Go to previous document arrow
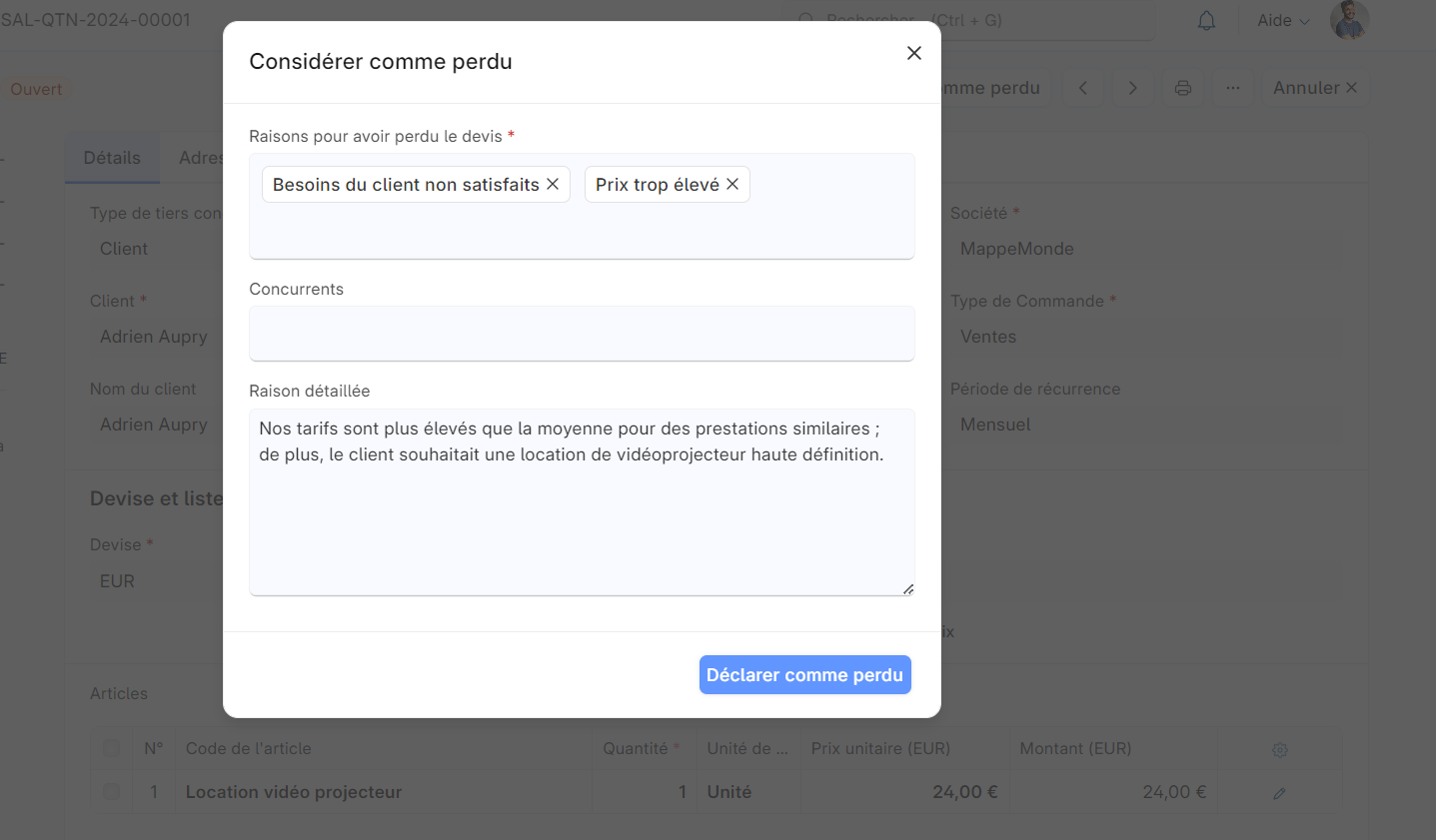 pos(1082,88)
